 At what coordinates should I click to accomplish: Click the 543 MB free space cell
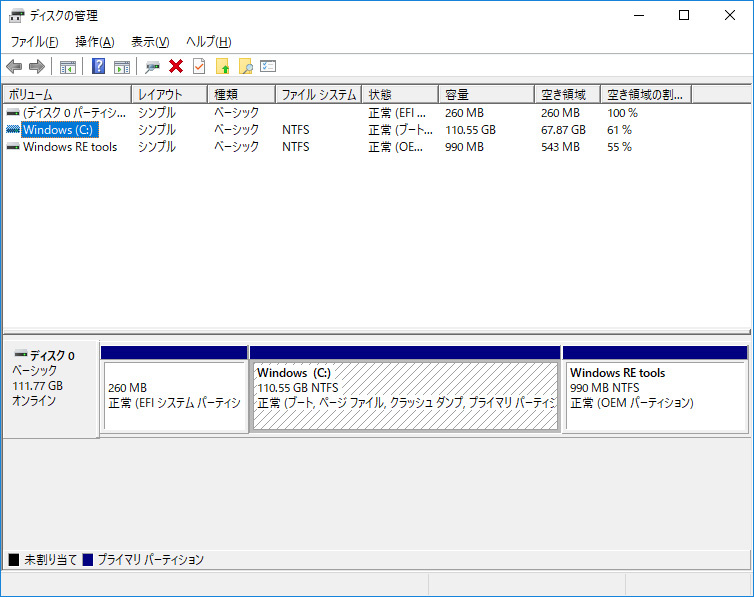coord(560,147)
